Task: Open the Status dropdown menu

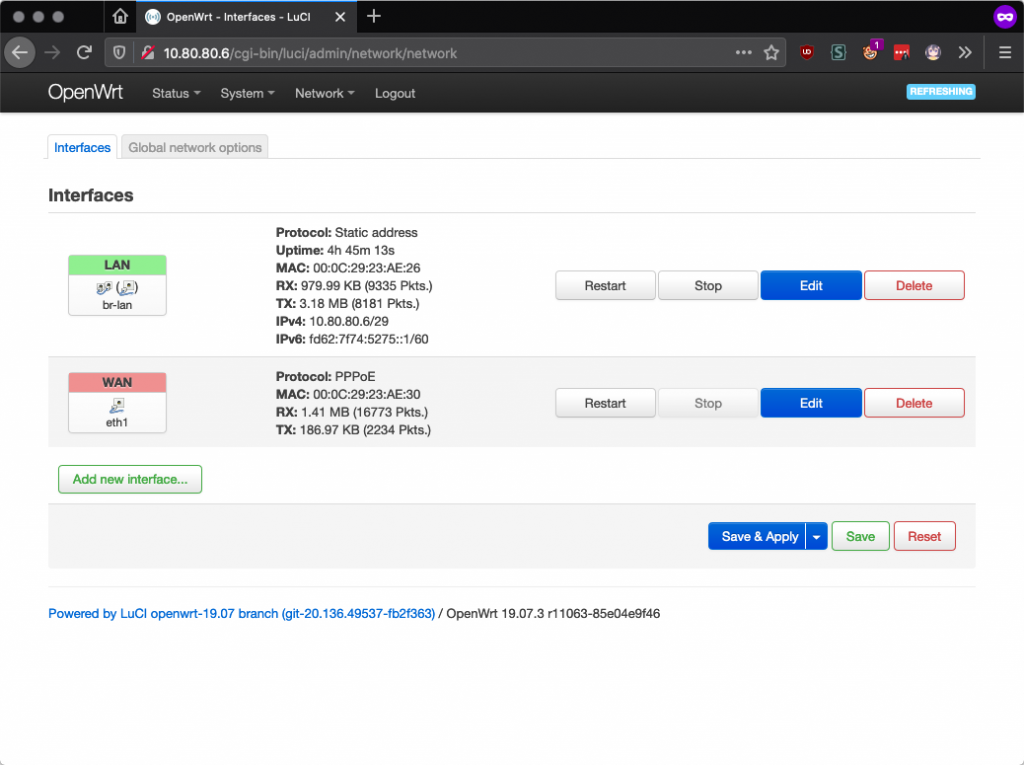Action: [x=176, y=93]
